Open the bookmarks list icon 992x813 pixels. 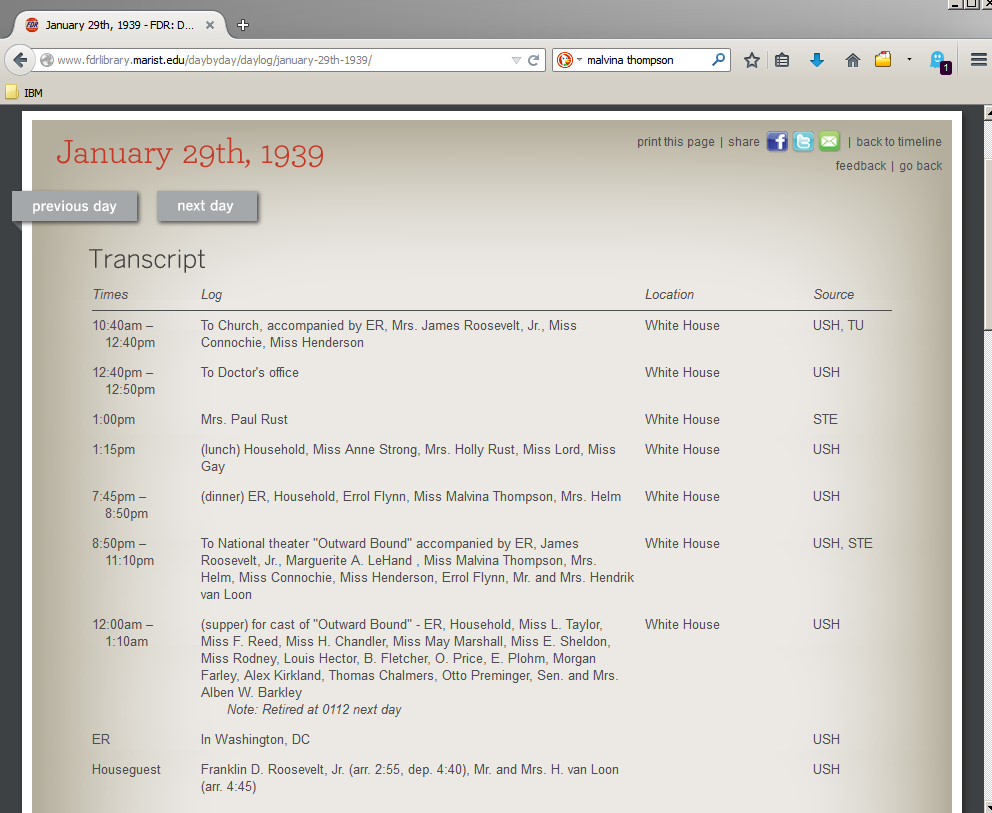click(782, 60)
